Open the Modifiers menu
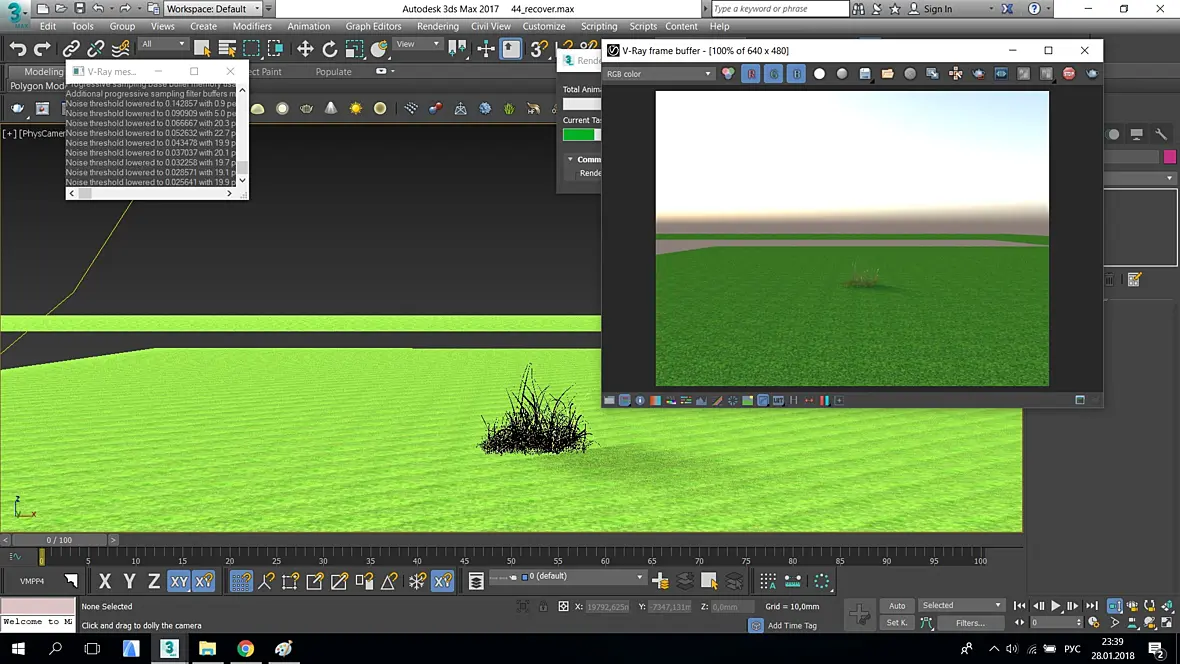Viewport: 1180px width, 664px height. point(252,26)
